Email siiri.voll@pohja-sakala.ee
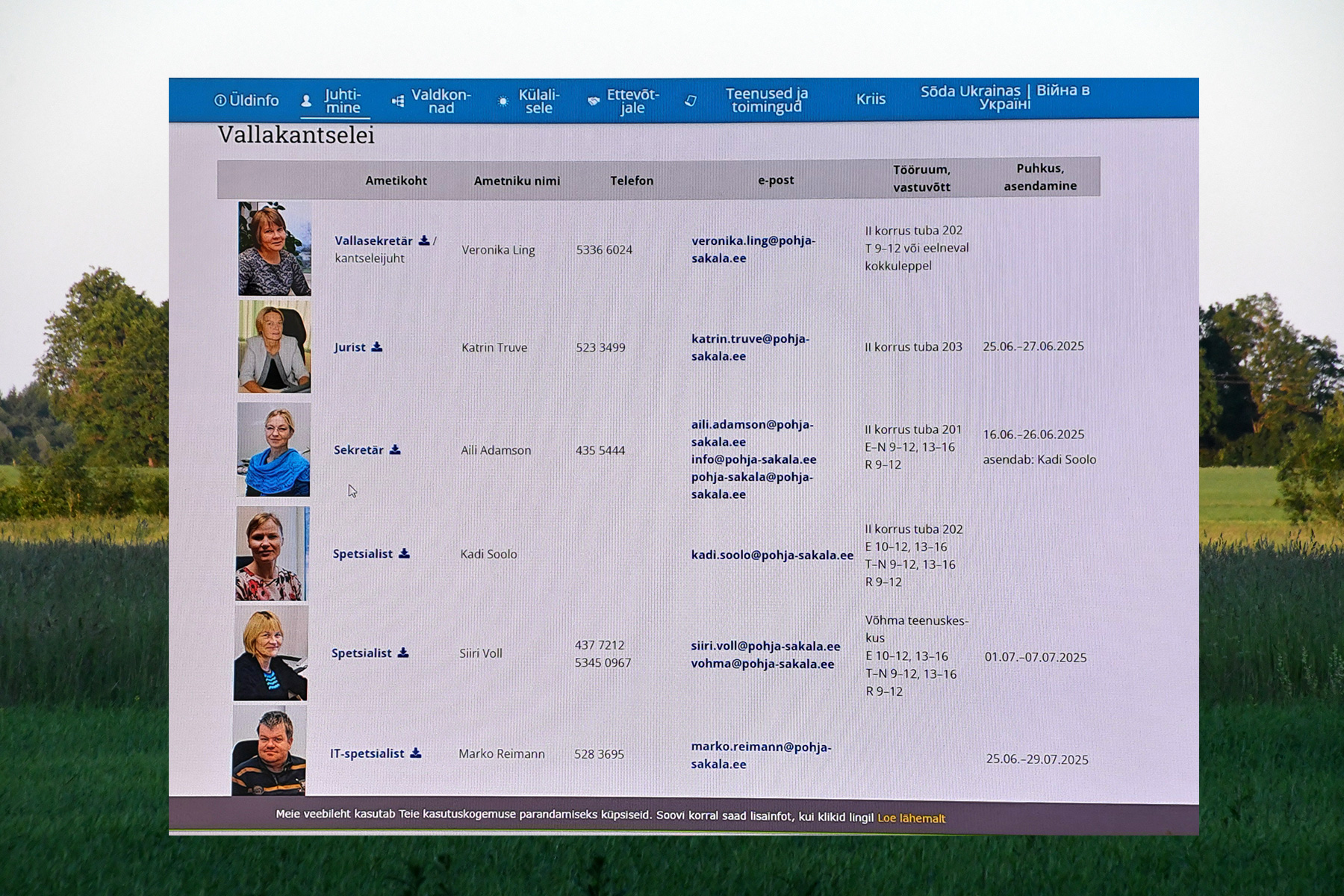Screen dimensions: 1344x896 coord(765,647)
